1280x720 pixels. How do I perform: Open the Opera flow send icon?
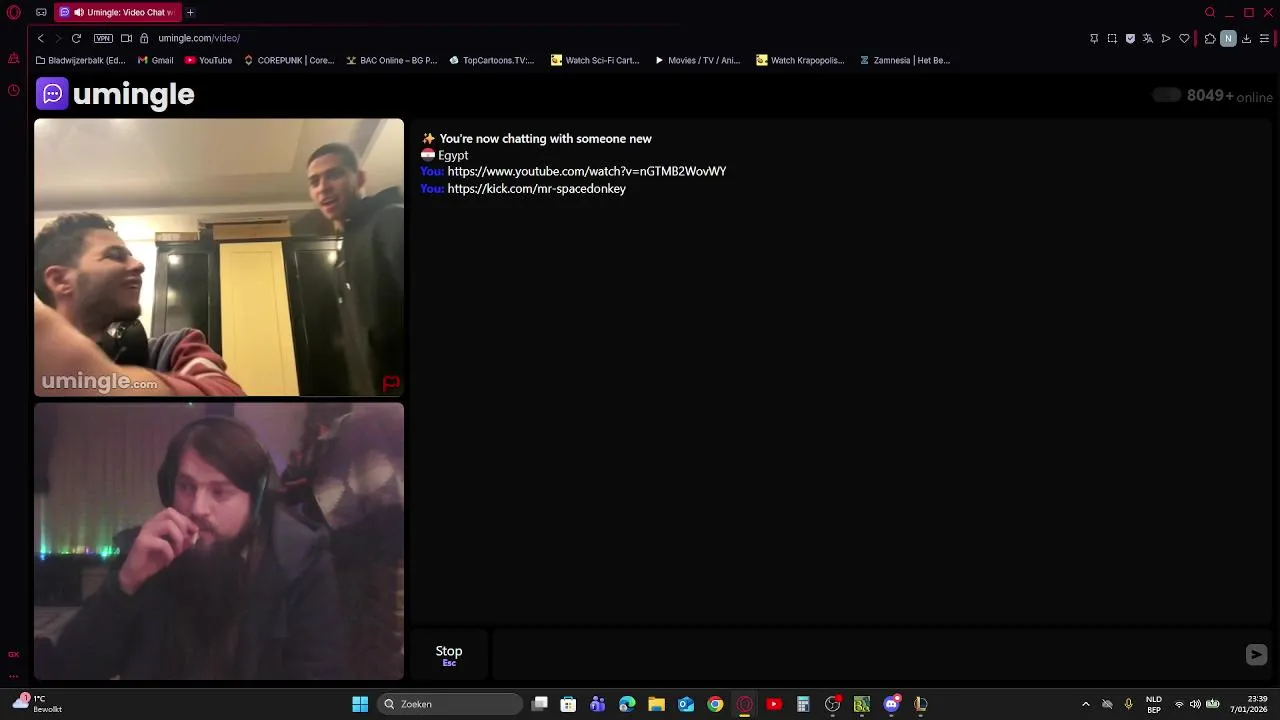[x=1166, y=38]
